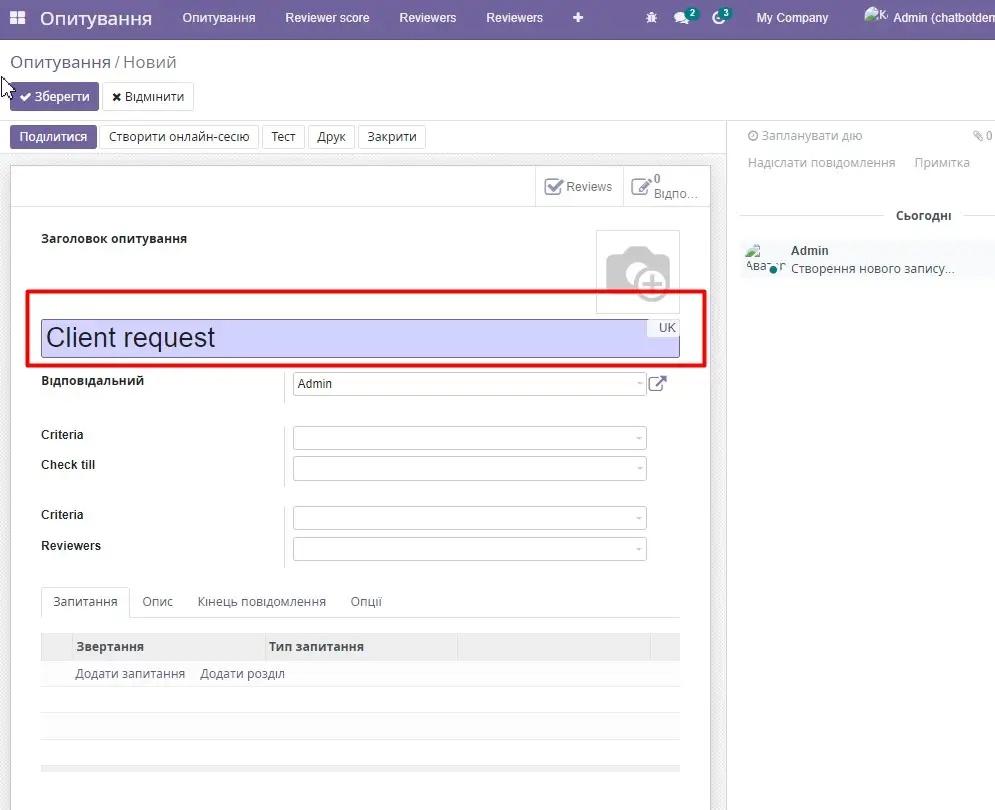Open the Check till dropdown
The width and height of the screenshot is (995, 810).
click(x=638, y=467)
